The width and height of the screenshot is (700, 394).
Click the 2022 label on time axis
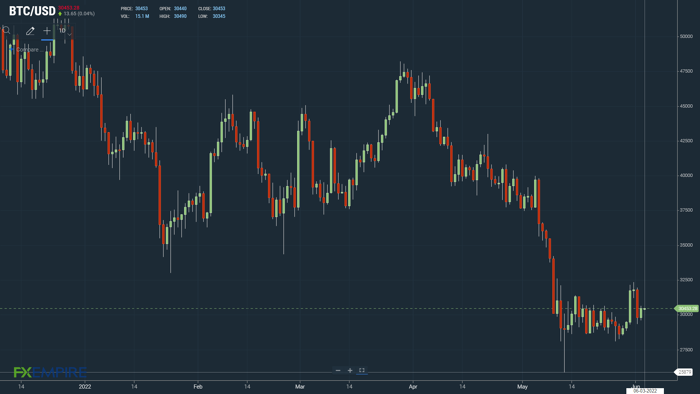pyautogui.click(x=85, y=386)
